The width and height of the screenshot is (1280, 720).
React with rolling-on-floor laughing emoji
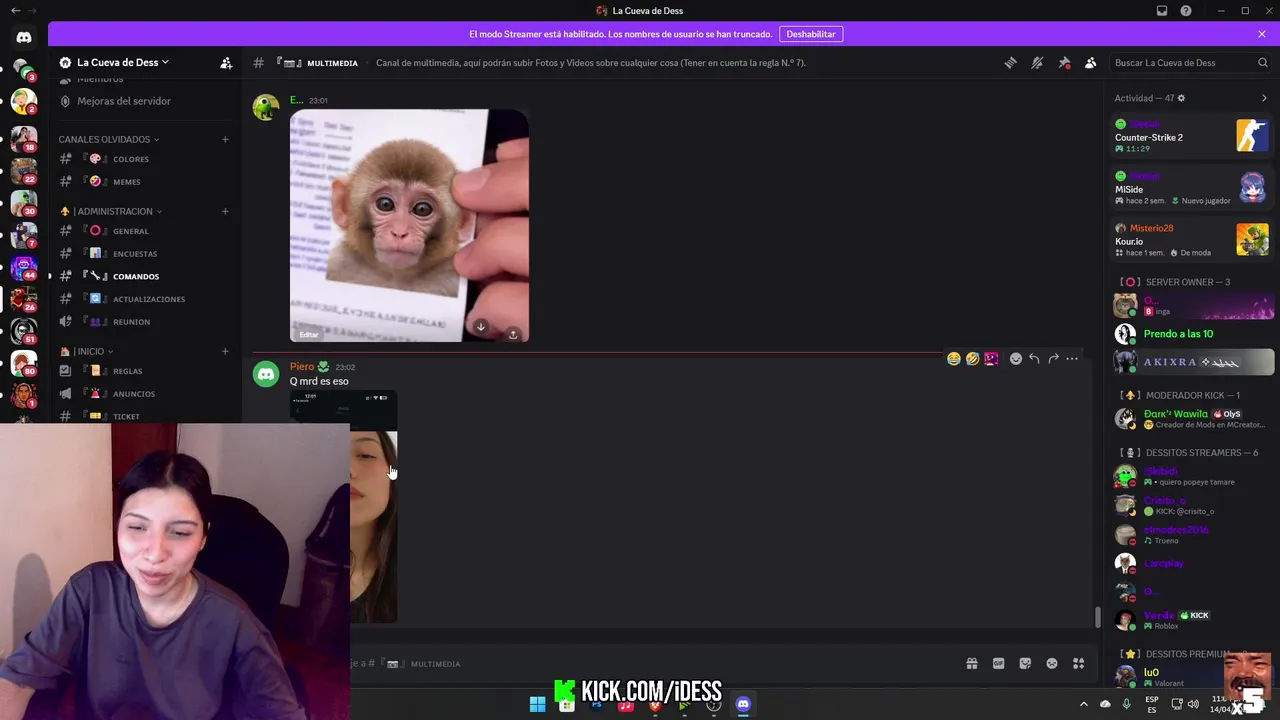click(x=972, y=359)
